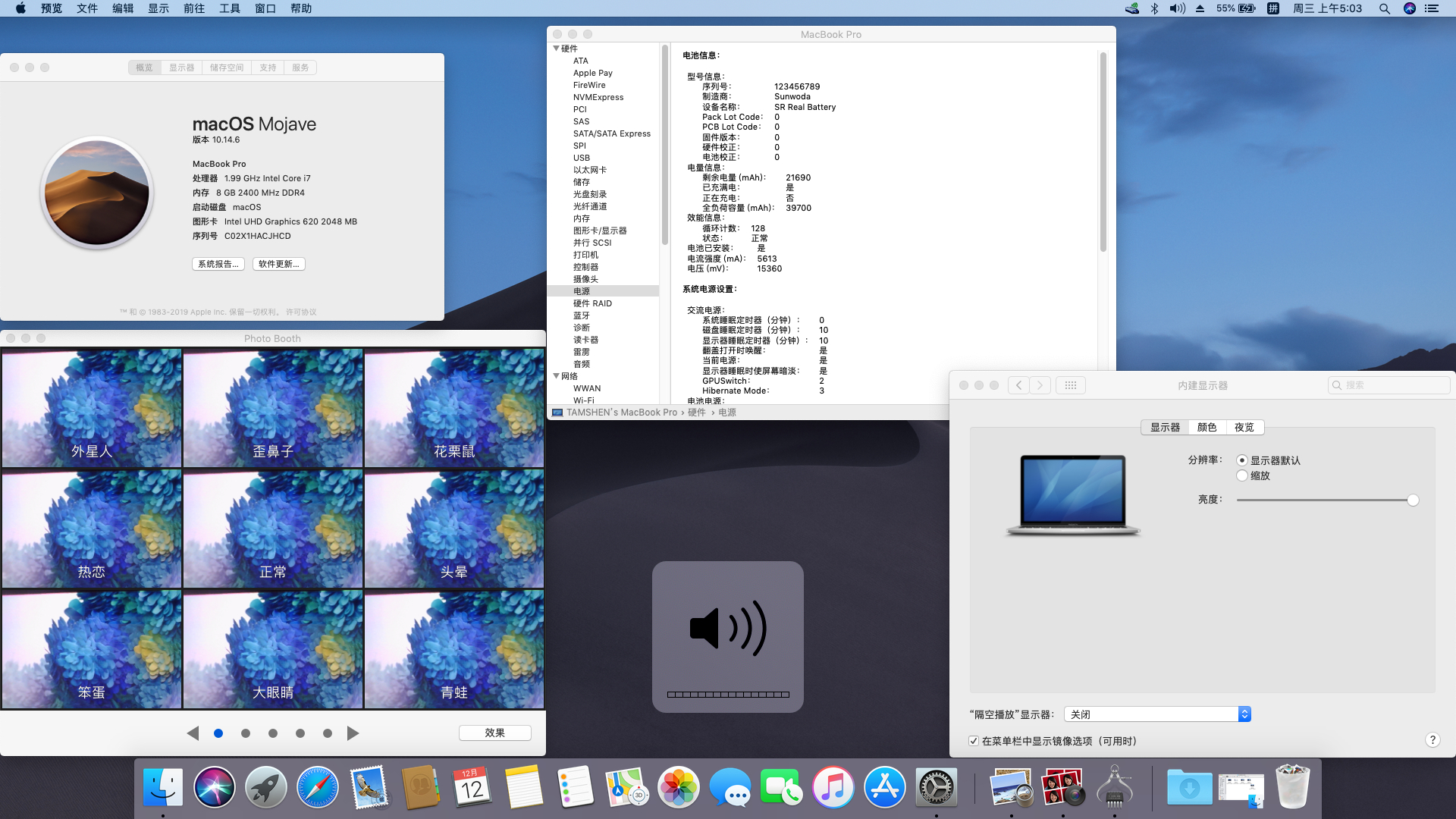Show all preferences grid button

click(x=1070, y=385)
